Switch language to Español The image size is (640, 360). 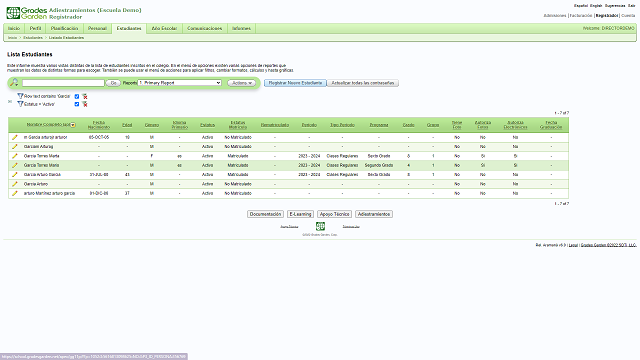(581, 6)
